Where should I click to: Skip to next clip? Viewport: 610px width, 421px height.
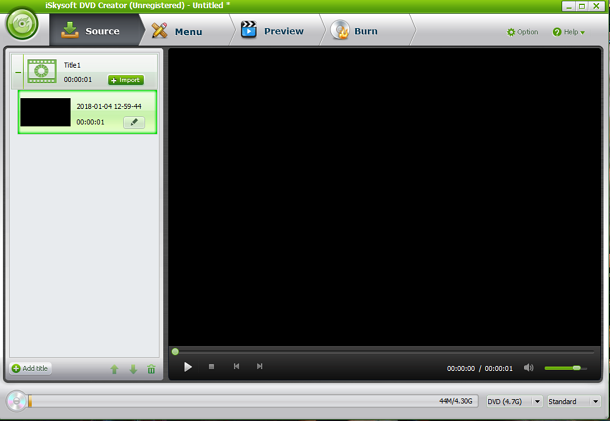pos(259,366)
